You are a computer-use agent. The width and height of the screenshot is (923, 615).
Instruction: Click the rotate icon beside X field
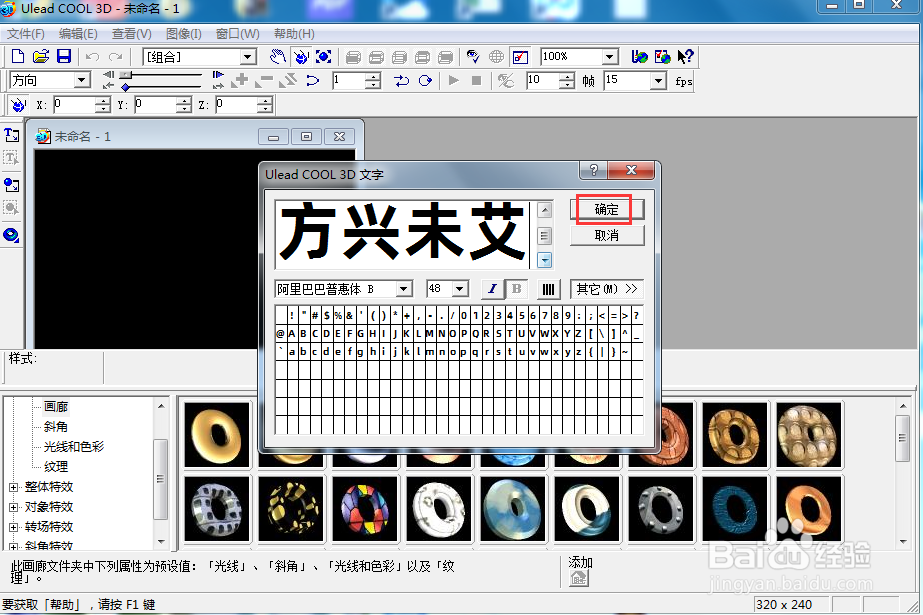tap(18, 105)
